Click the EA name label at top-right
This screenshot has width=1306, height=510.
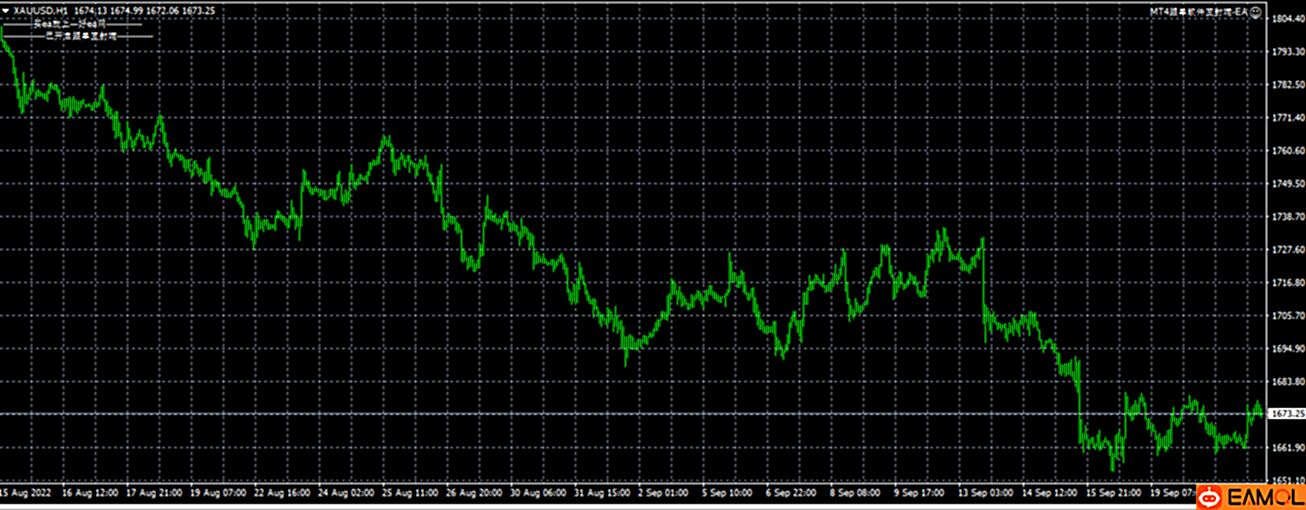coord(1198,11)
